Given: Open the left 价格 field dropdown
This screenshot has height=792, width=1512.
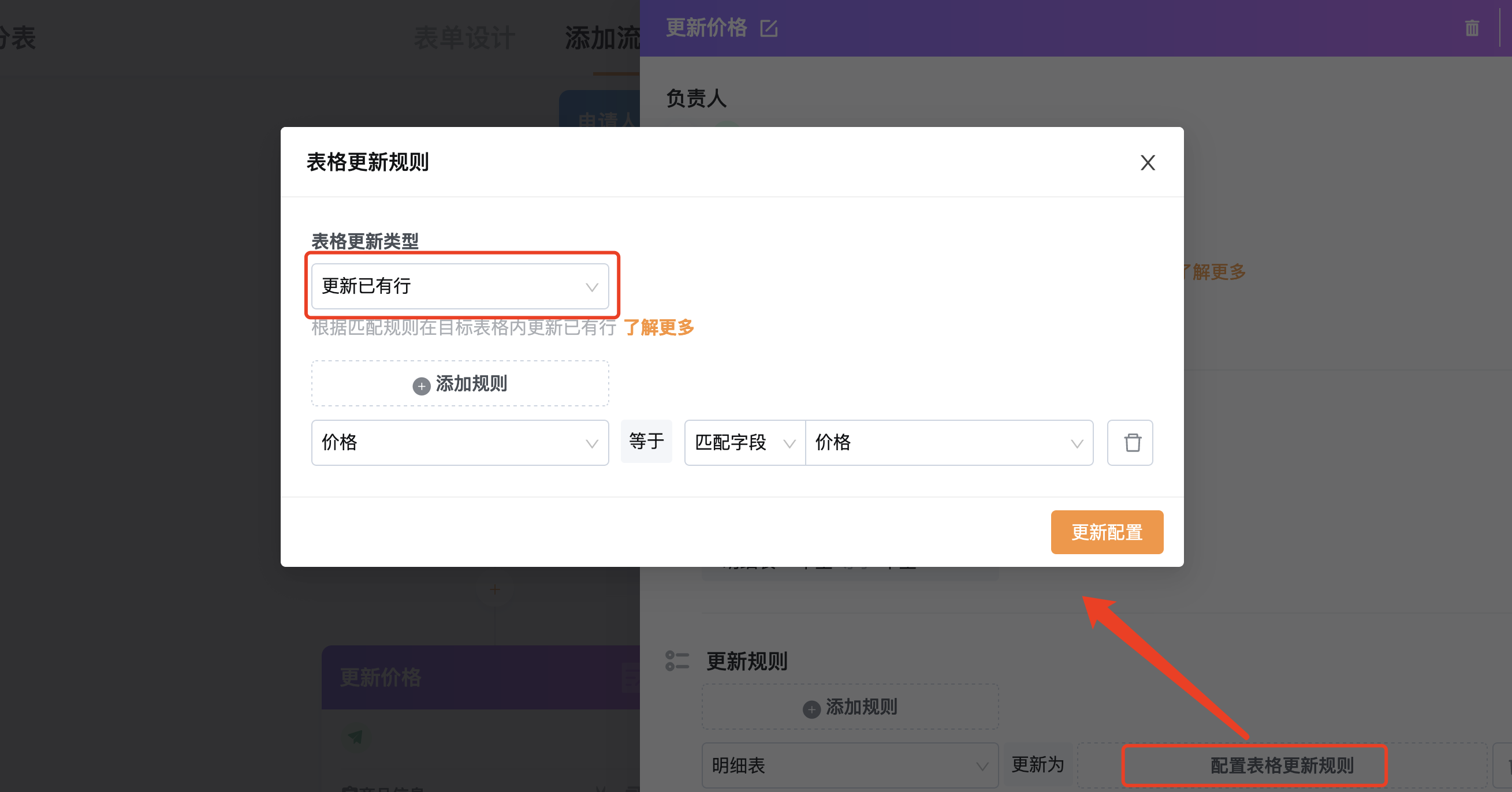Looking at the screenshot, I should pos(460,442).
